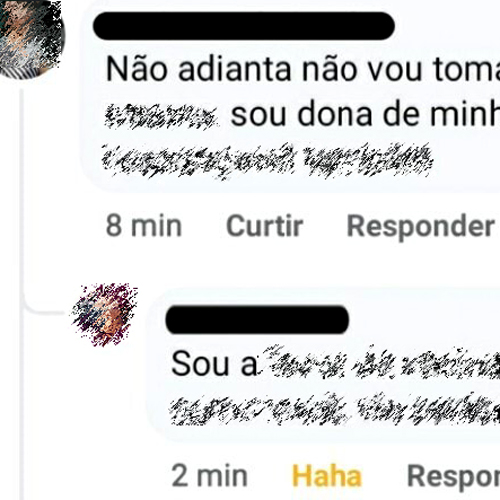Click Curtir under the first comment
Viewport: 500px width, 500px height.
tap(265, 226)
